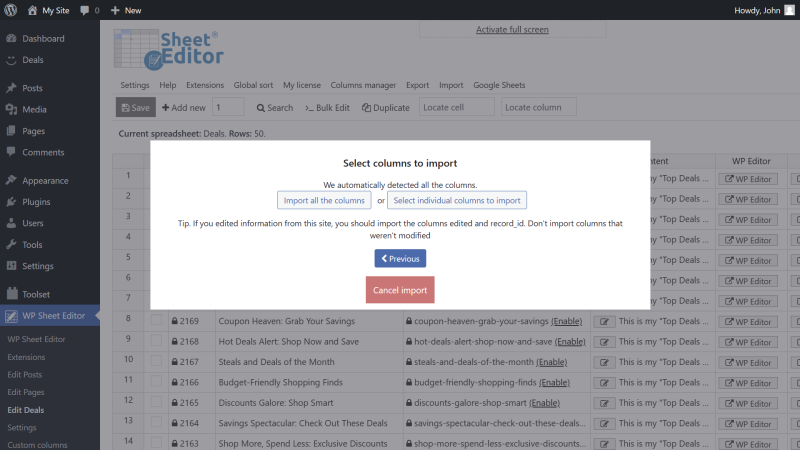The width and height of the screenshot is (800, 450).
Task: Click the Comments sidebar icon
Action: click(11, 152)
